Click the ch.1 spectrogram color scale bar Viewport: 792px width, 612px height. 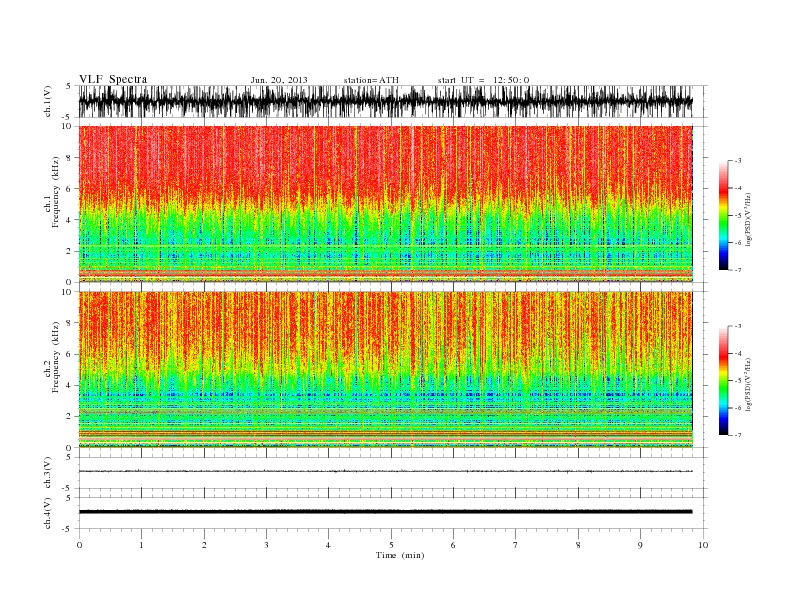coord(723,216)
